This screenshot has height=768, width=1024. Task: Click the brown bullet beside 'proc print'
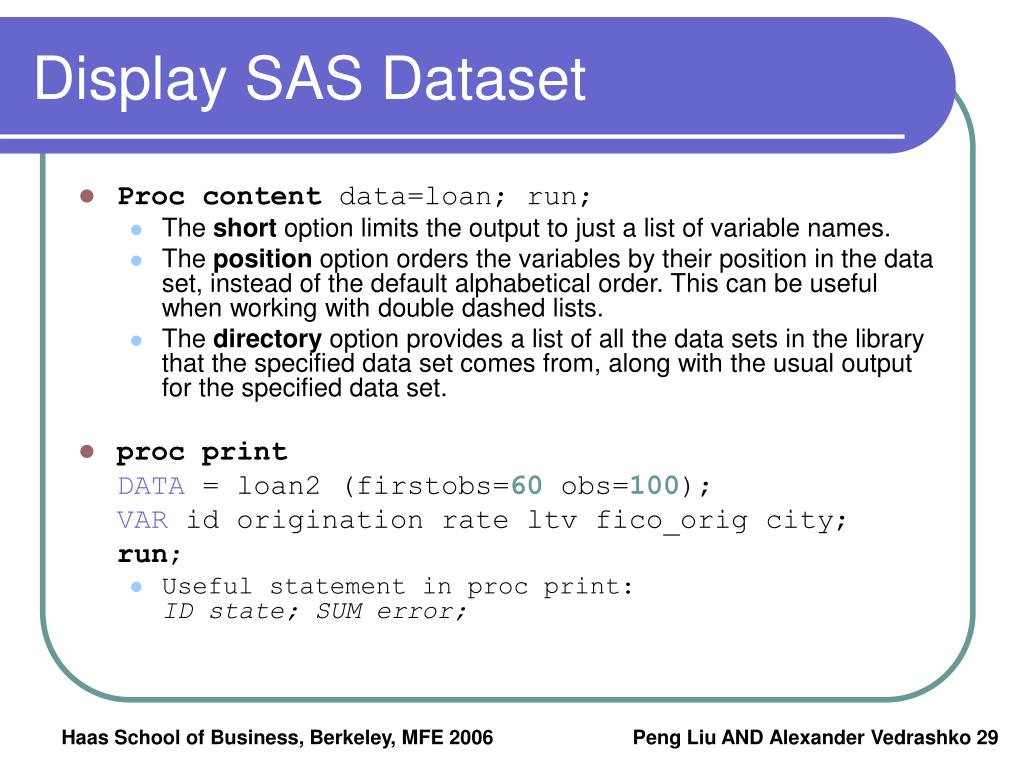pyautogui.click(x=87, y=452)
